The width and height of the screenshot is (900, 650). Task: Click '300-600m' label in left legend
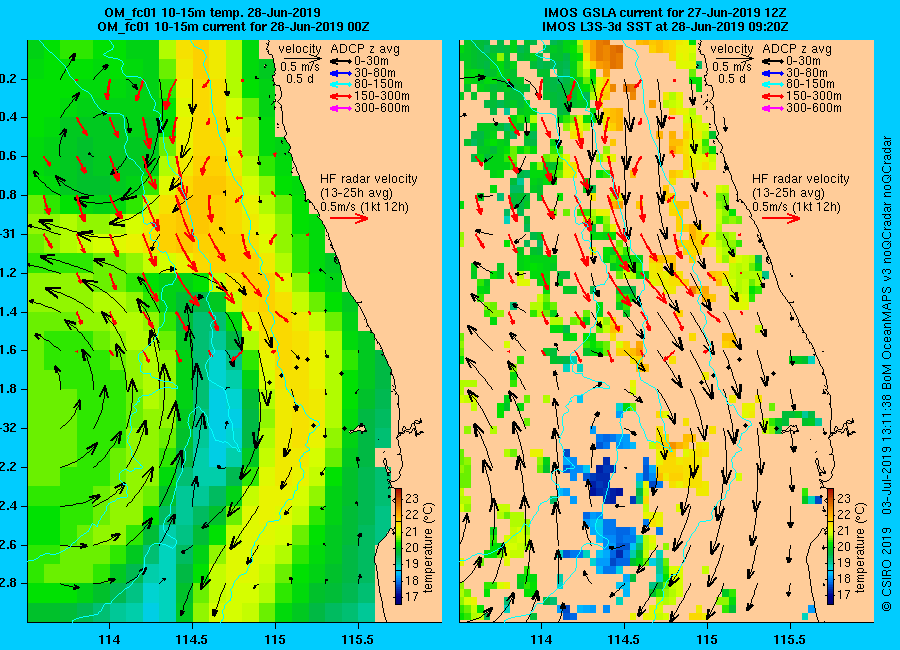coord(382,108)
